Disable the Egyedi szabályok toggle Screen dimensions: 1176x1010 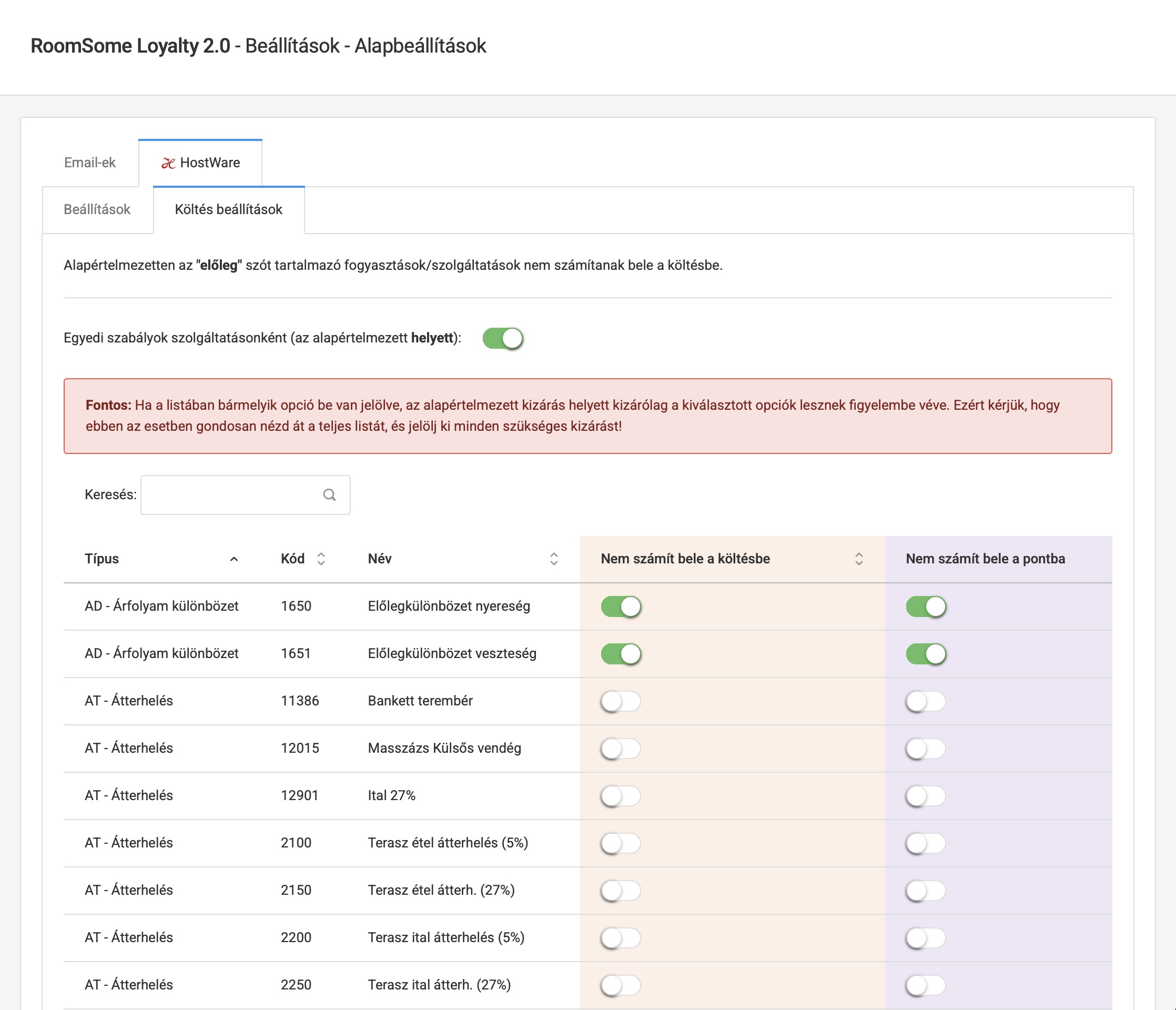pyautogui.click(x=502, y=338)
